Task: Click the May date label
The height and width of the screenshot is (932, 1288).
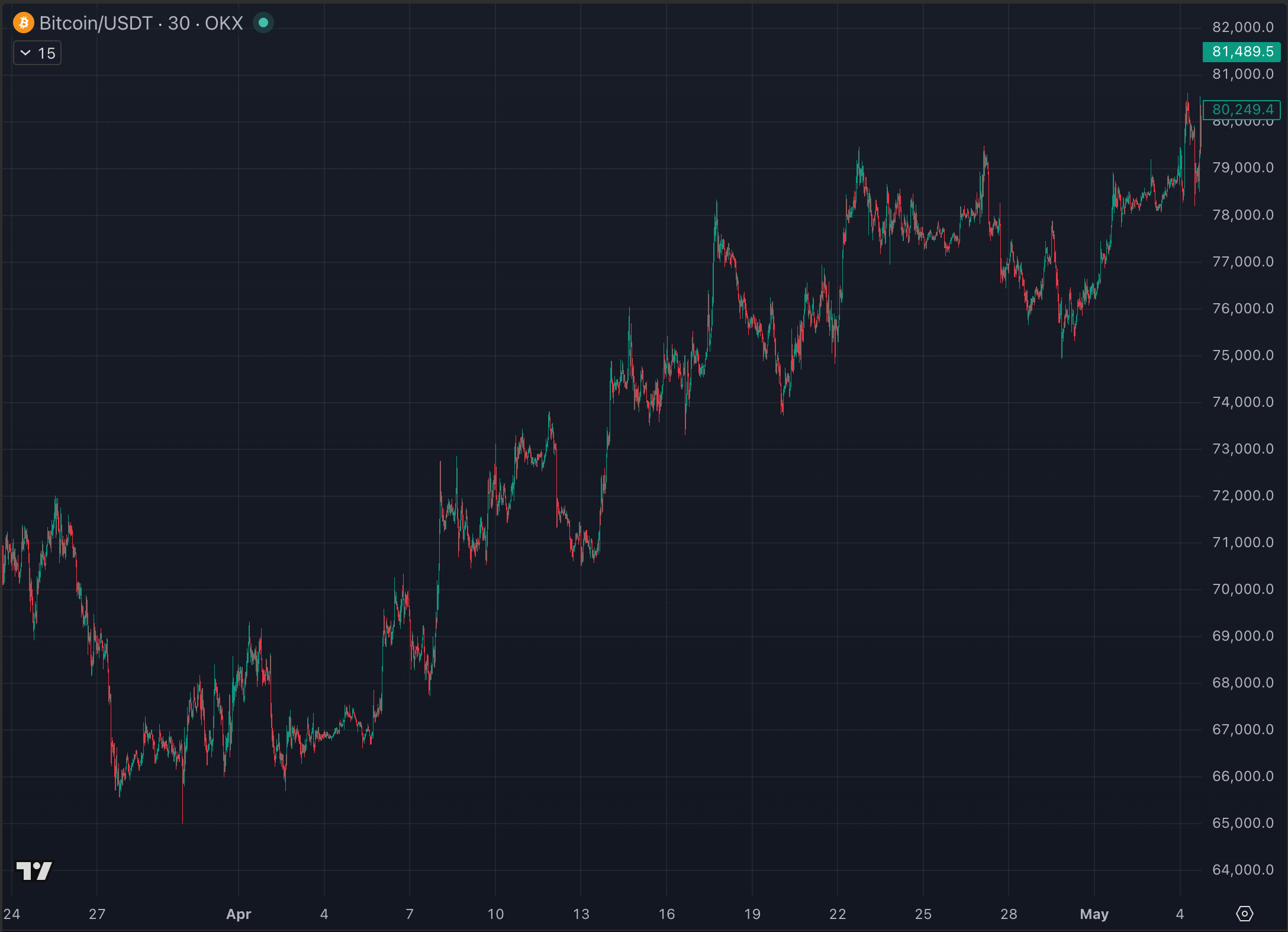Action: tap(1094, 914)
